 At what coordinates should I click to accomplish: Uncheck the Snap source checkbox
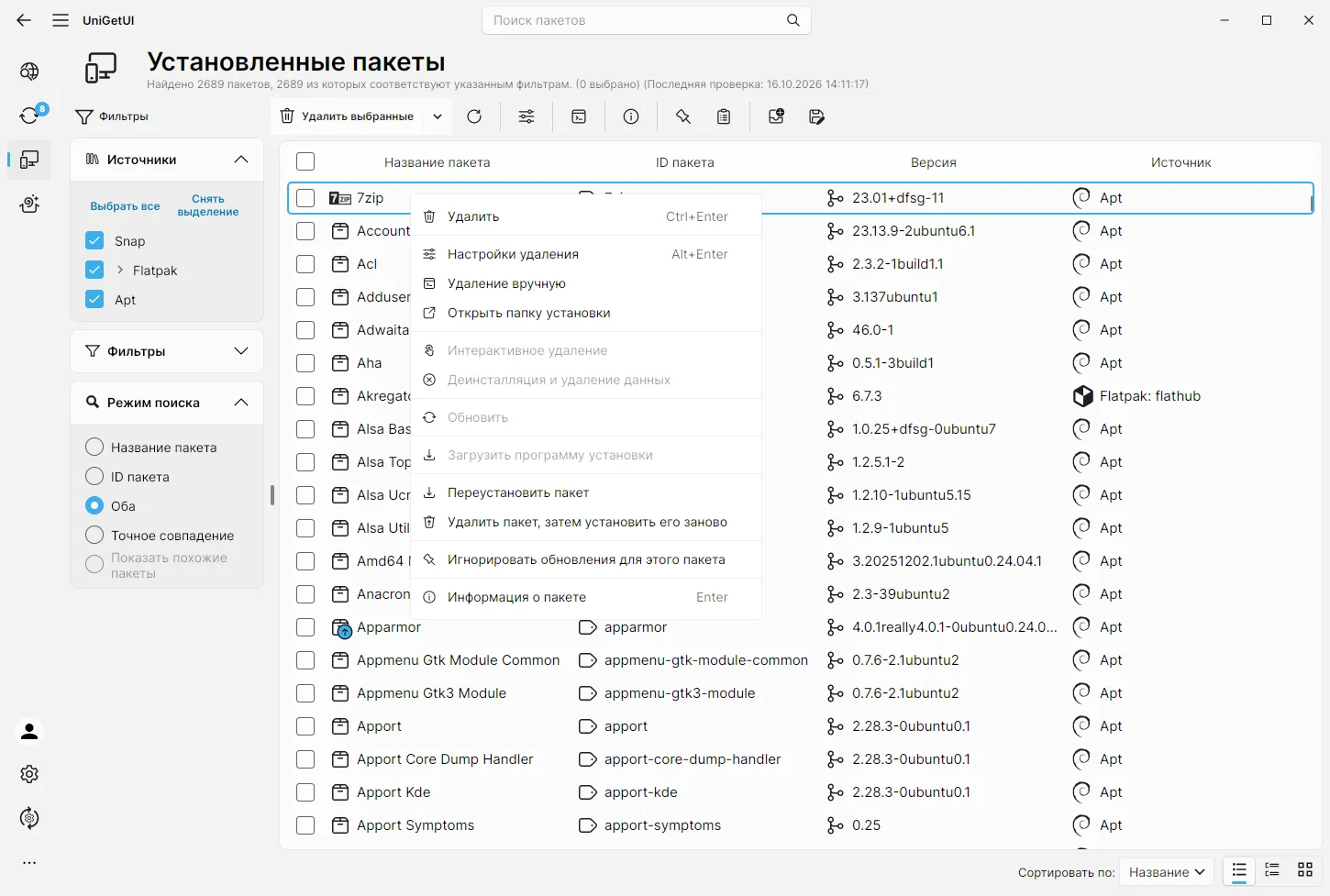click(94, 240)
